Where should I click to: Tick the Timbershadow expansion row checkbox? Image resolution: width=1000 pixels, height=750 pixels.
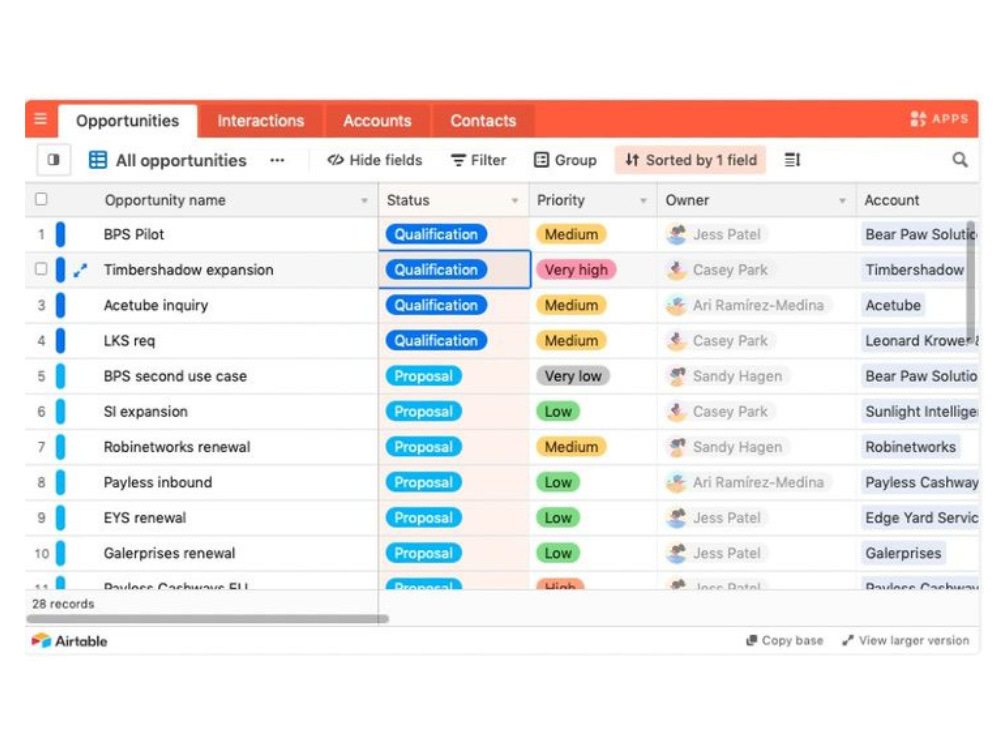click(41, 269)
